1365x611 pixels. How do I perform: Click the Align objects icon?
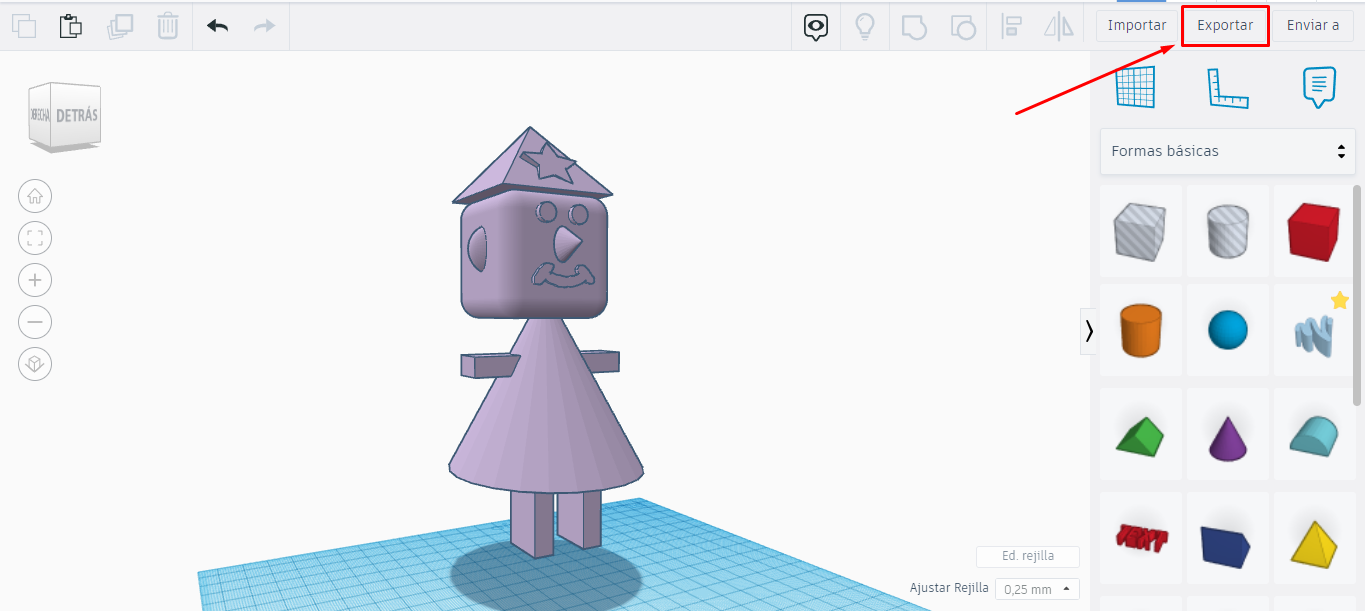[1011, 26]
